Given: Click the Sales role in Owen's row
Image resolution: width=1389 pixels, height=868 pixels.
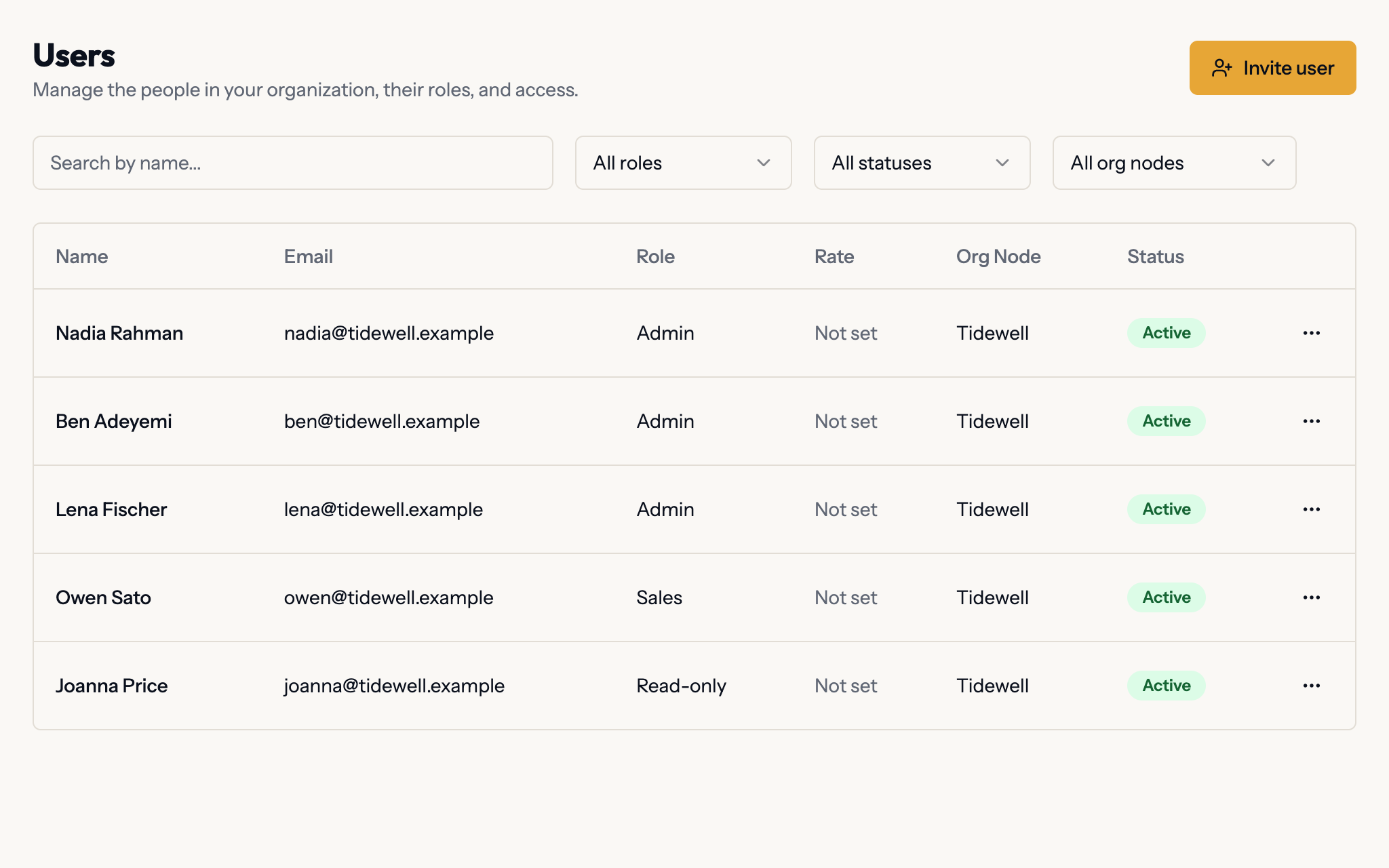Looking at the screenshot, I should tap(659, 597).
